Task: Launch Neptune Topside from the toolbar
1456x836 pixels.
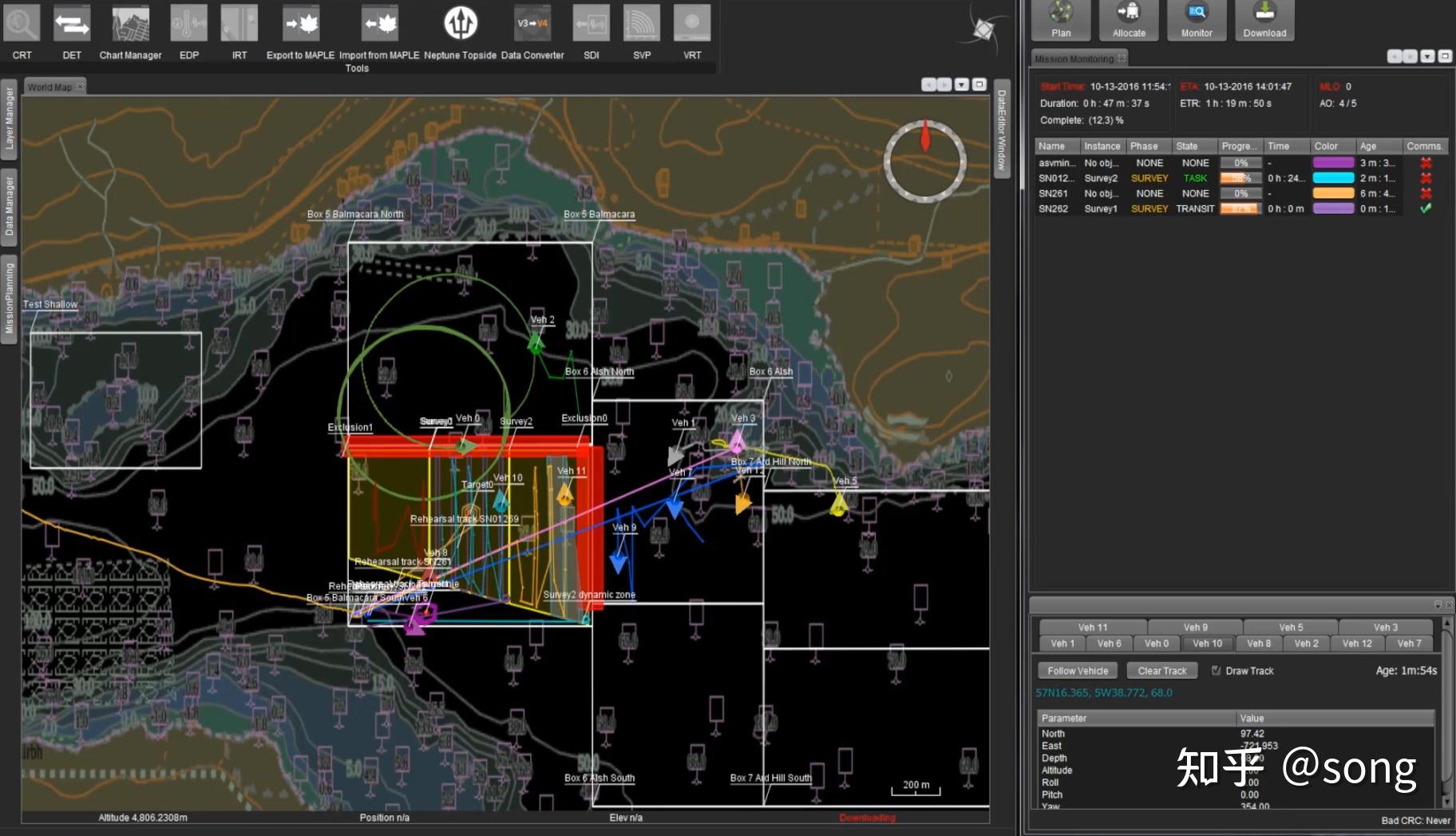Action: pos(459,23)
